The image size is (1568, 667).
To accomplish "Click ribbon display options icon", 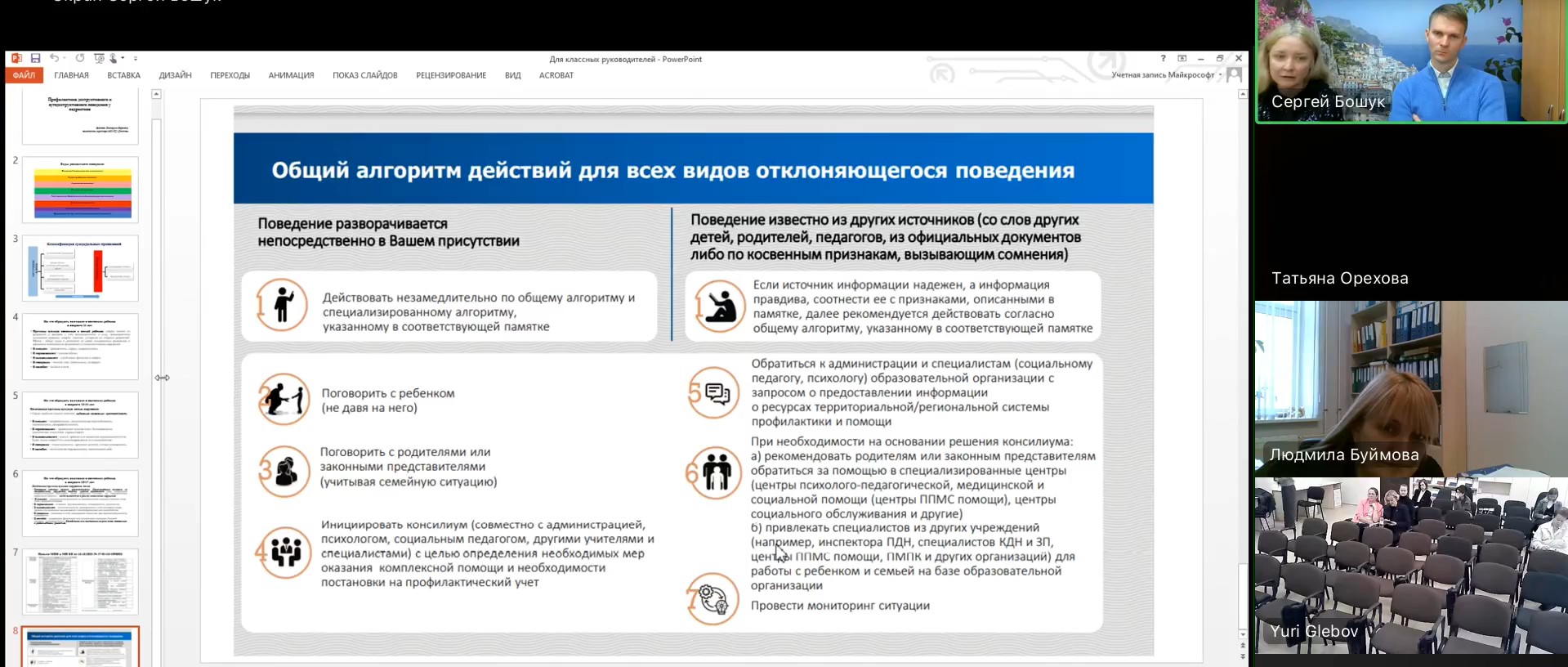I will (x=1182, y=59).
